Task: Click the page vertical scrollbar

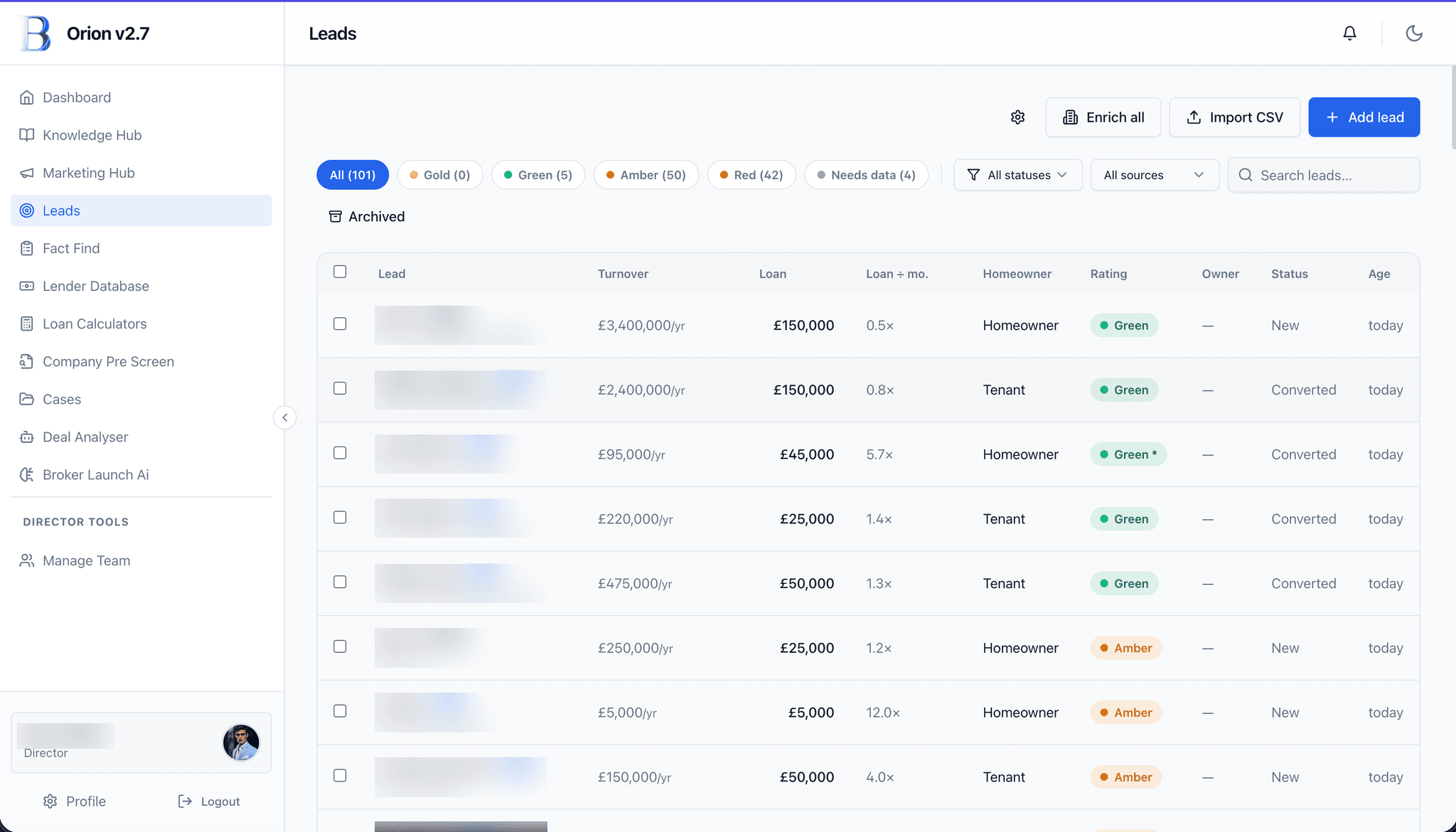Action: [1452, 107]
